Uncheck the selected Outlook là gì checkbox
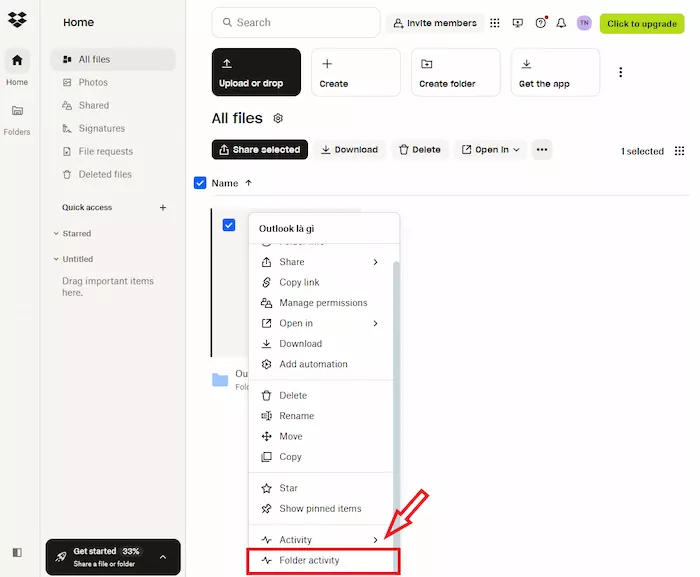This screenshot has height=577, width=700. [x=229, y=225]
